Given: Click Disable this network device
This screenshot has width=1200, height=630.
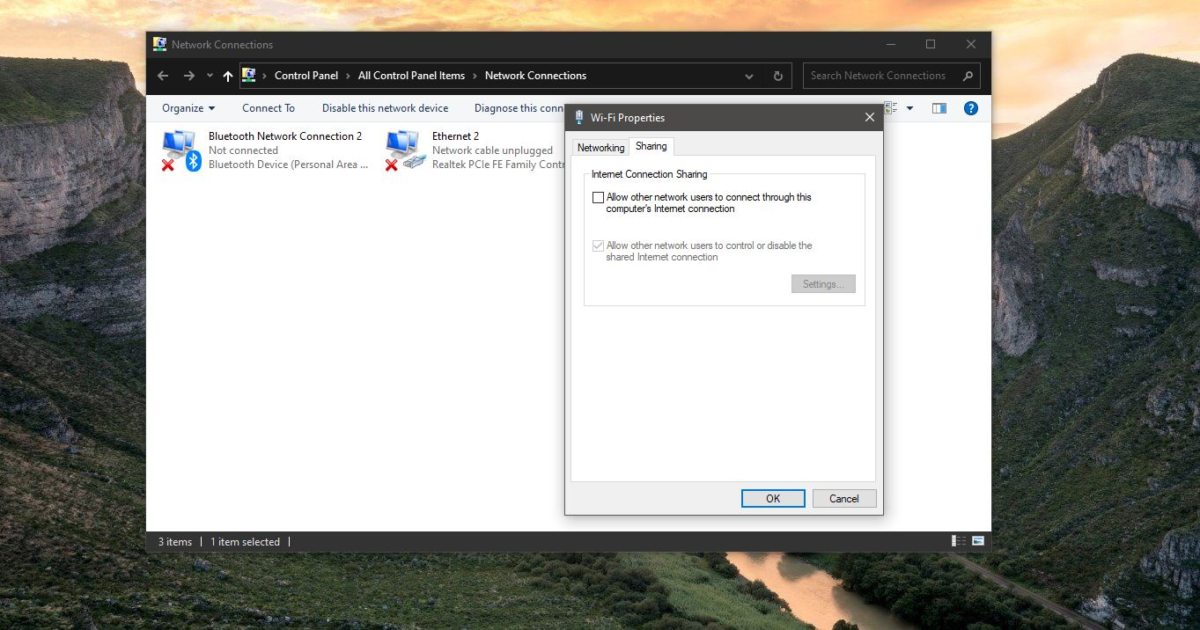Looking at the screenshot, I should coord(385,108).
